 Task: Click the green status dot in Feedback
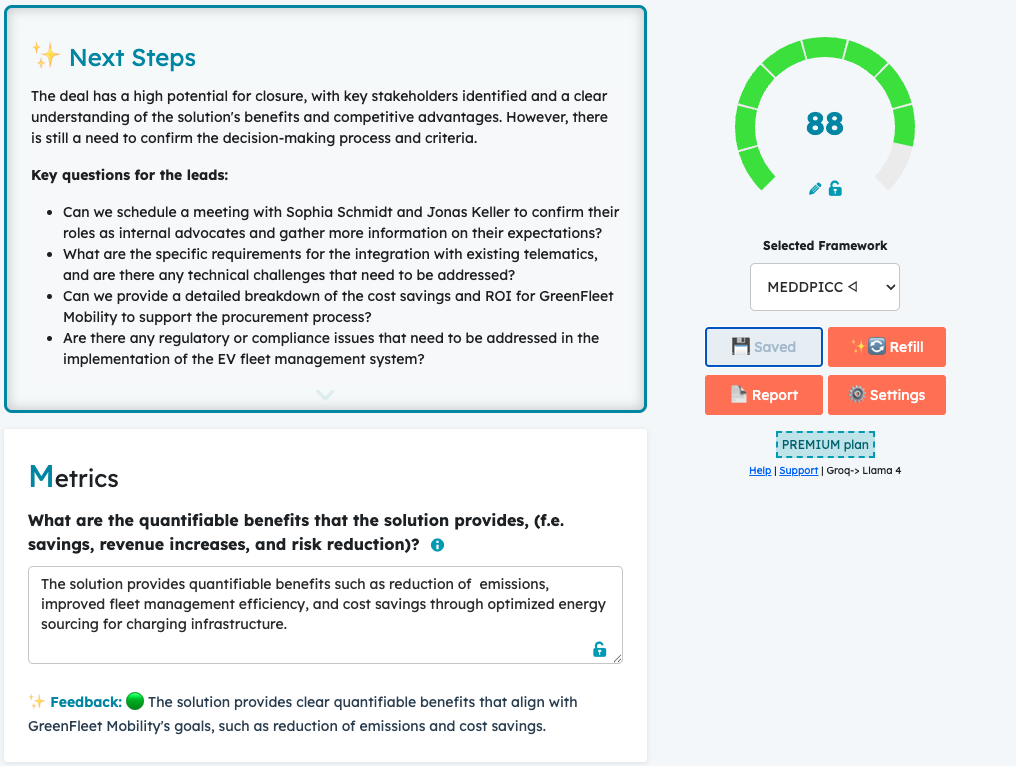pyautogui.click(x=135, y=701)
